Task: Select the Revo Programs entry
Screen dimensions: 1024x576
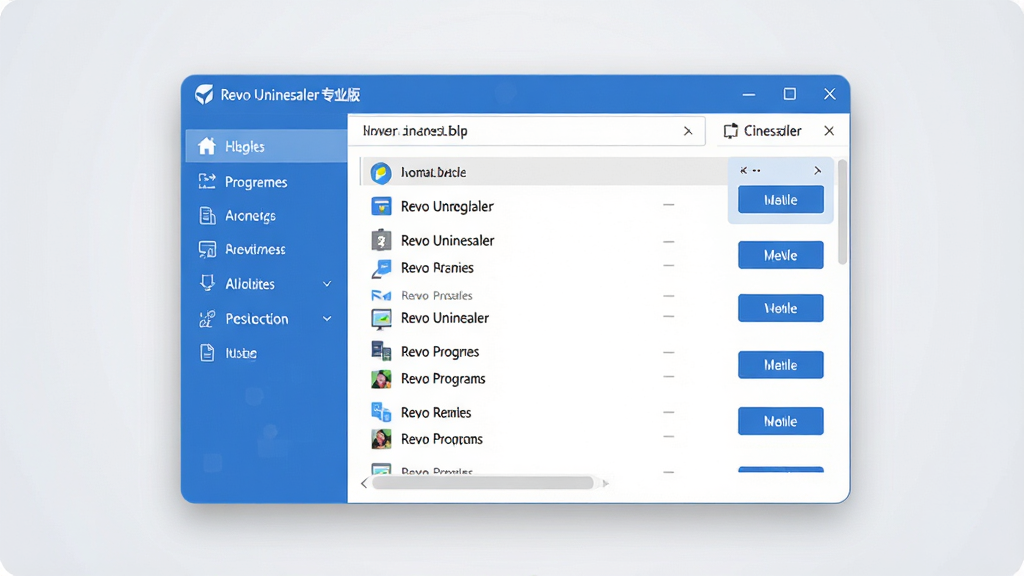Action: coord(443,379)
